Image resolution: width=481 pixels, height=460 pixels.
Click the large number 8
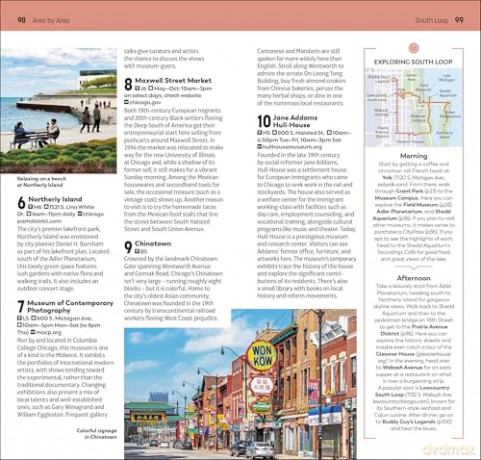[128, 84]
